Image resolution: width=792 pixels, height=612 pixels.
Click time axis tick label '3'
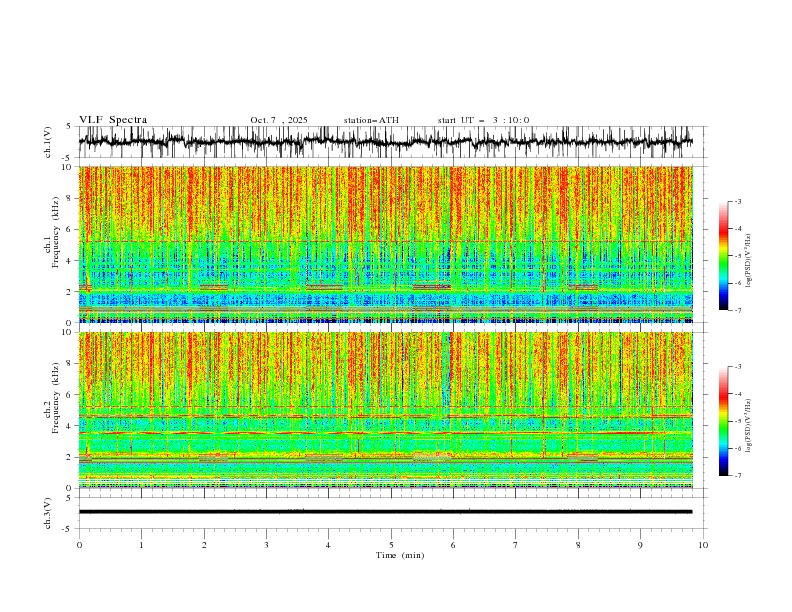266,545
